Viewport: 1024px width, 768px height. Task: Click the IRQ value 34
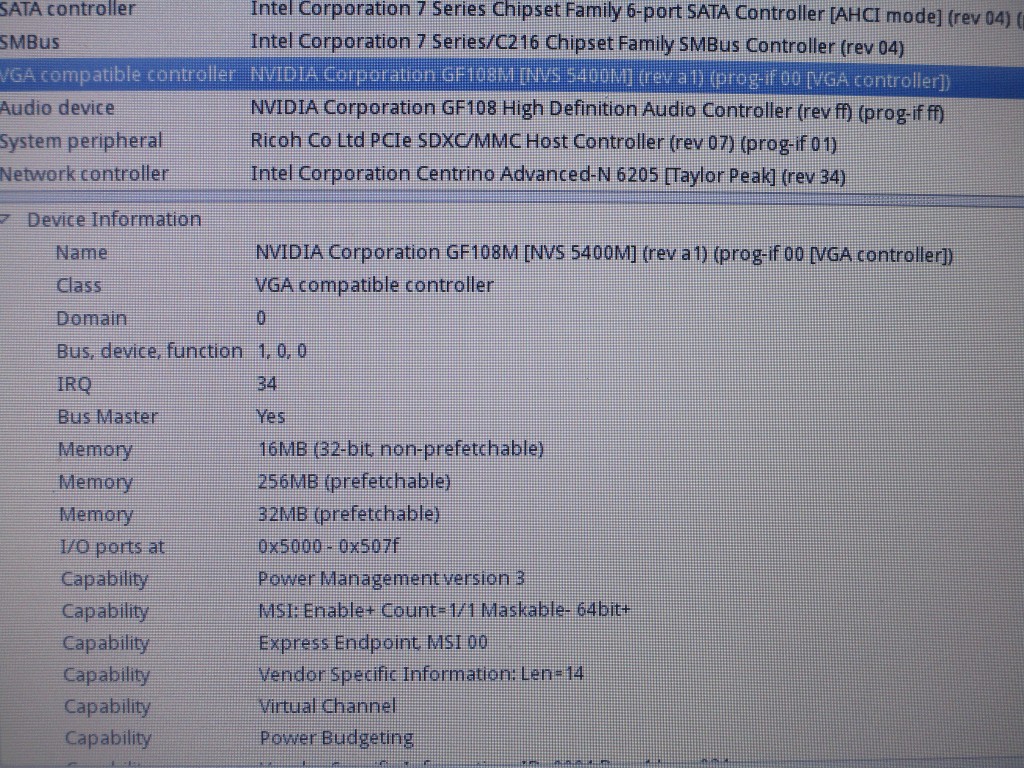coord(267,383)
